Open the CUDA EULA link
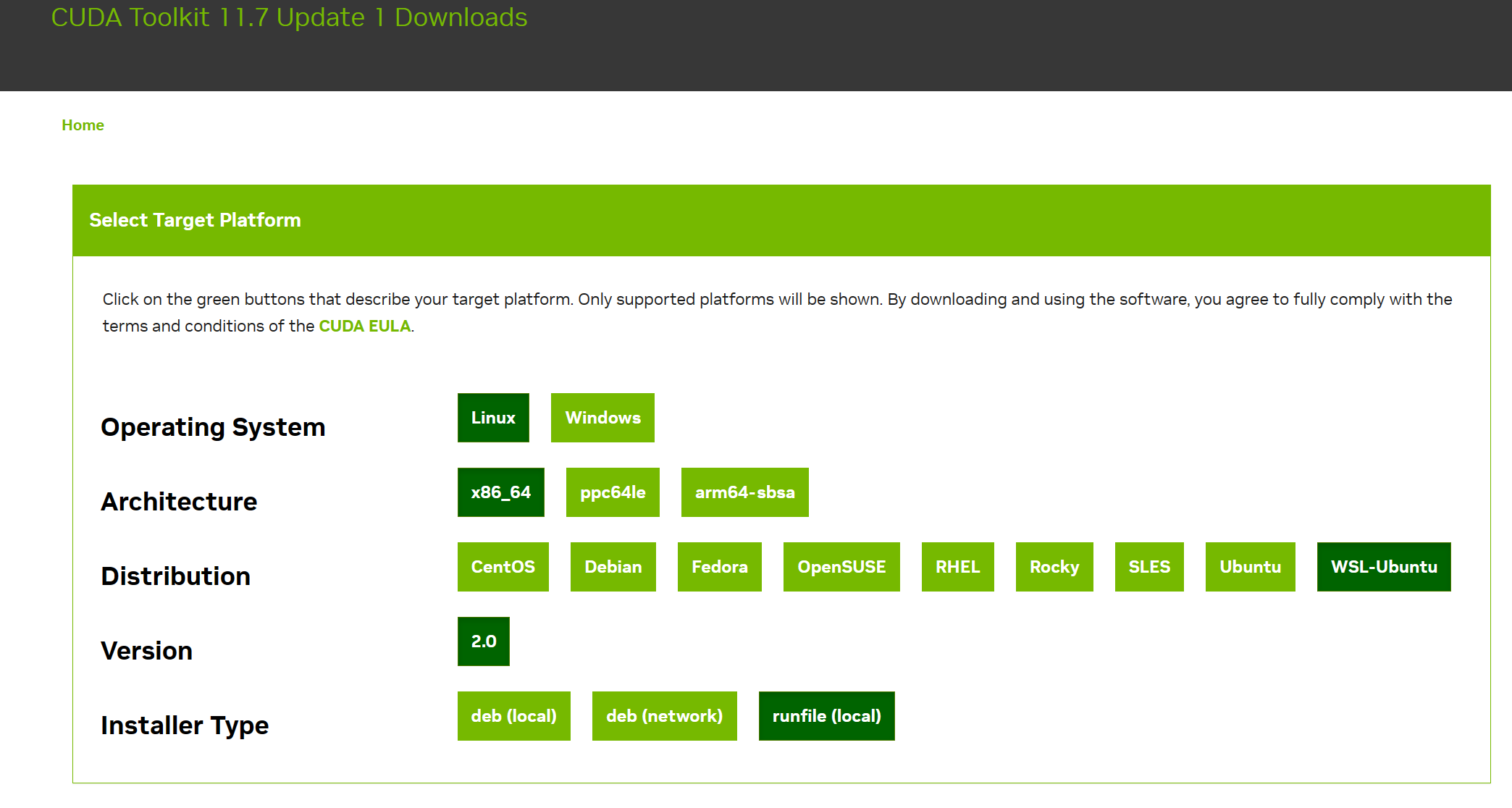 [364, 326]
